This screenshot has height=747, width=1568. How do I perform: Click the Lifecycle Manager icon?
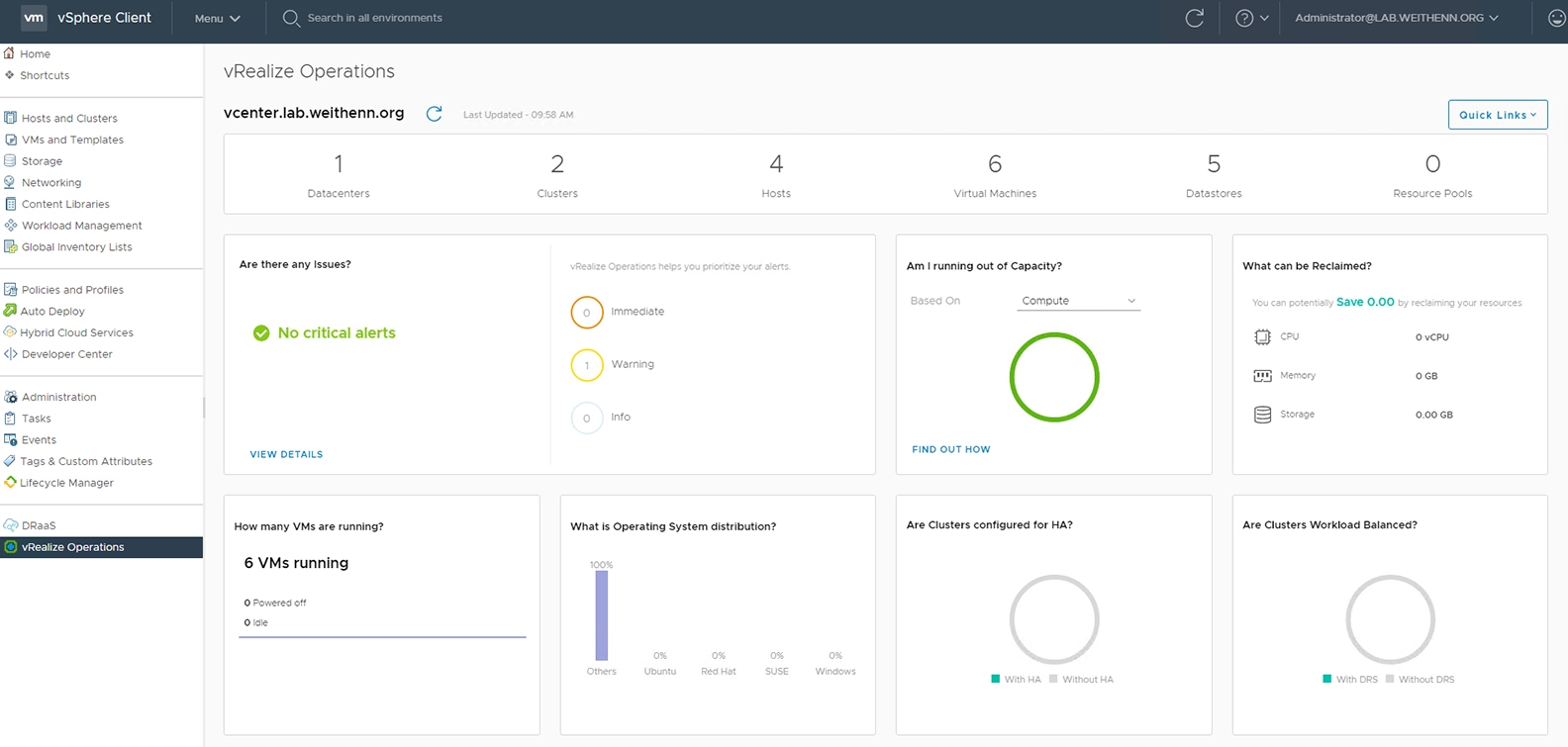[10, 482]
